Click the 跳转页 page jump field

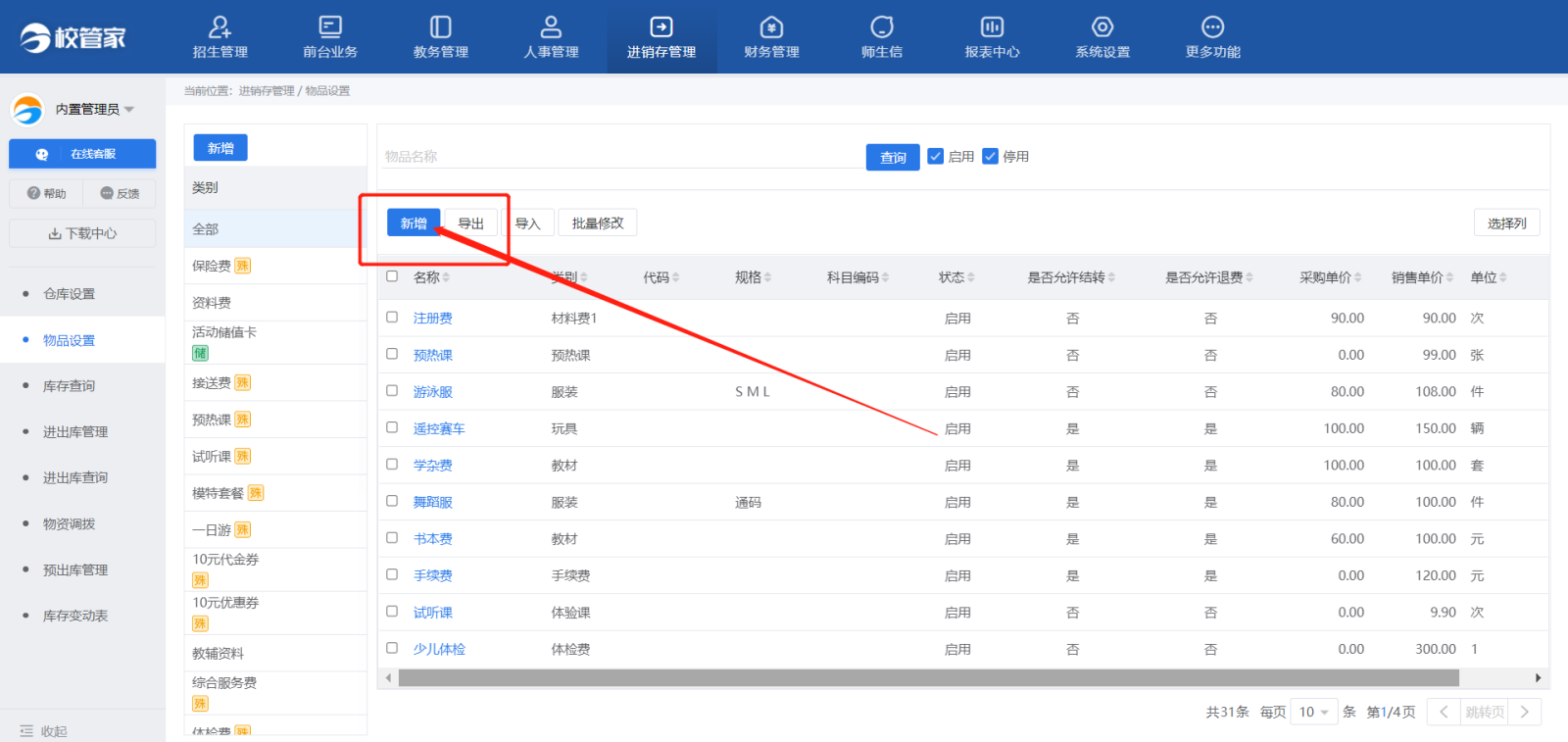1485,712
